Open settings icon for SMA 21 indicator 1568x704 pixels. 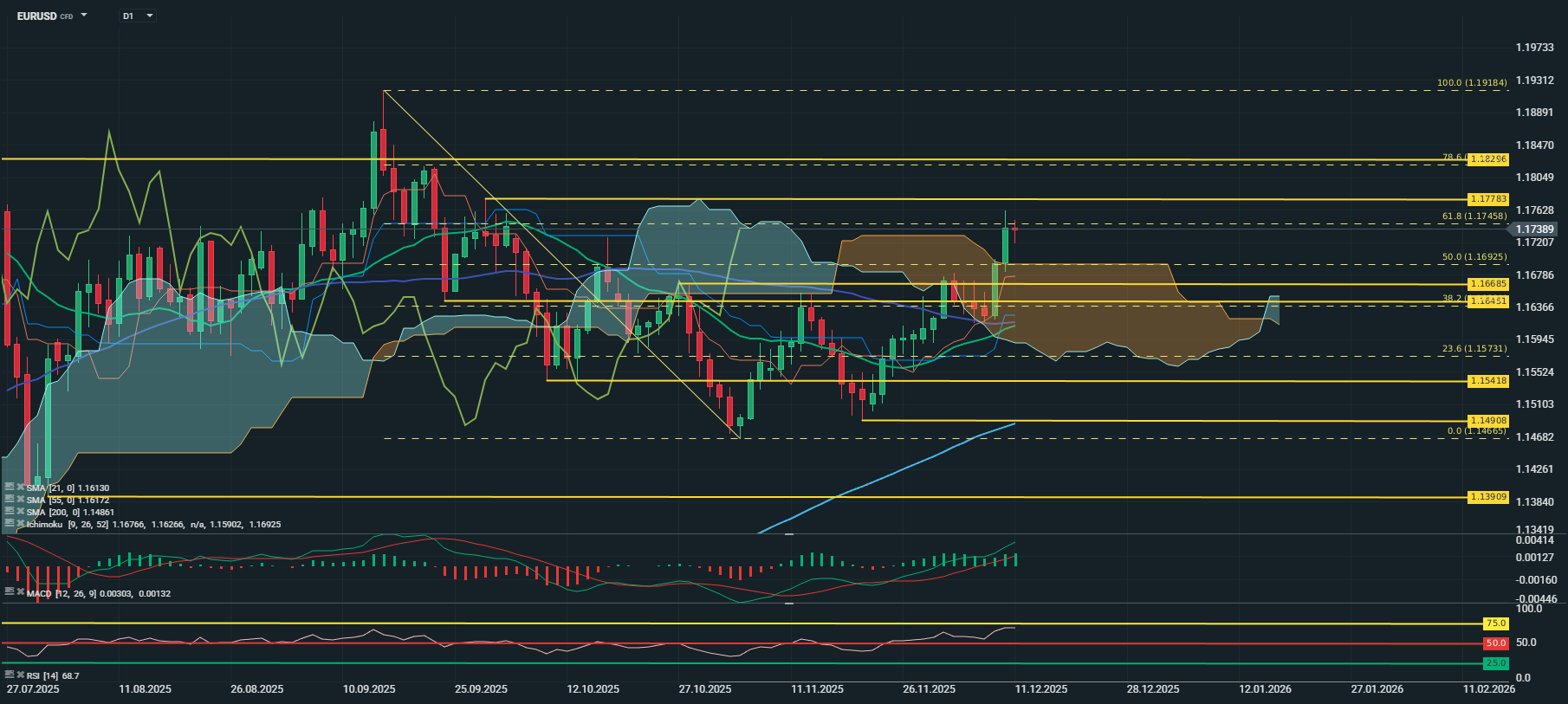(x=10, y=488)
